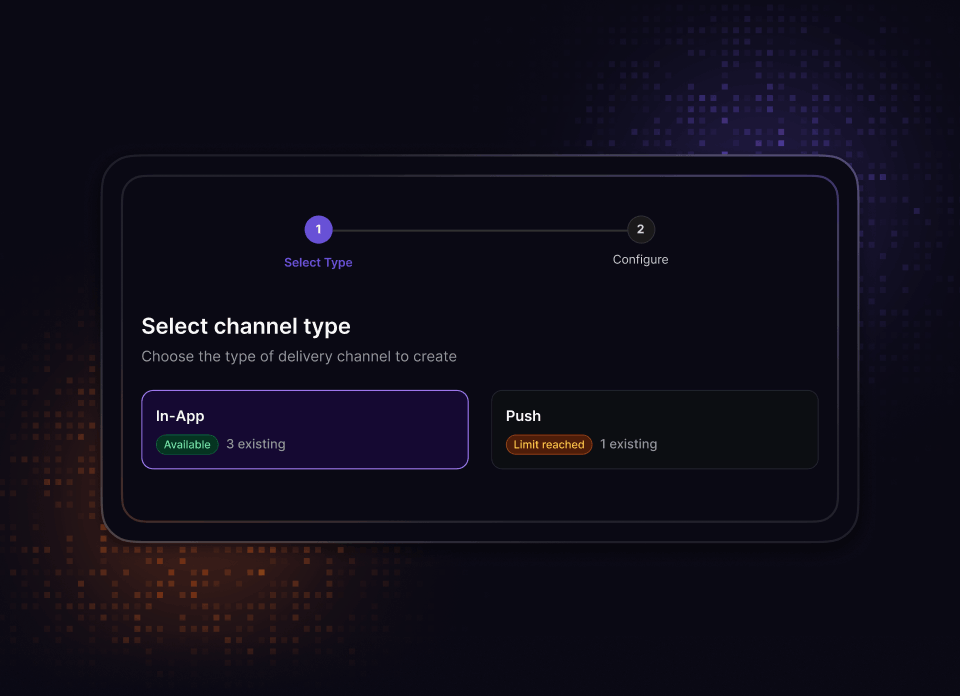
Task: Open the Configure step label
Action: coord(640,260)
